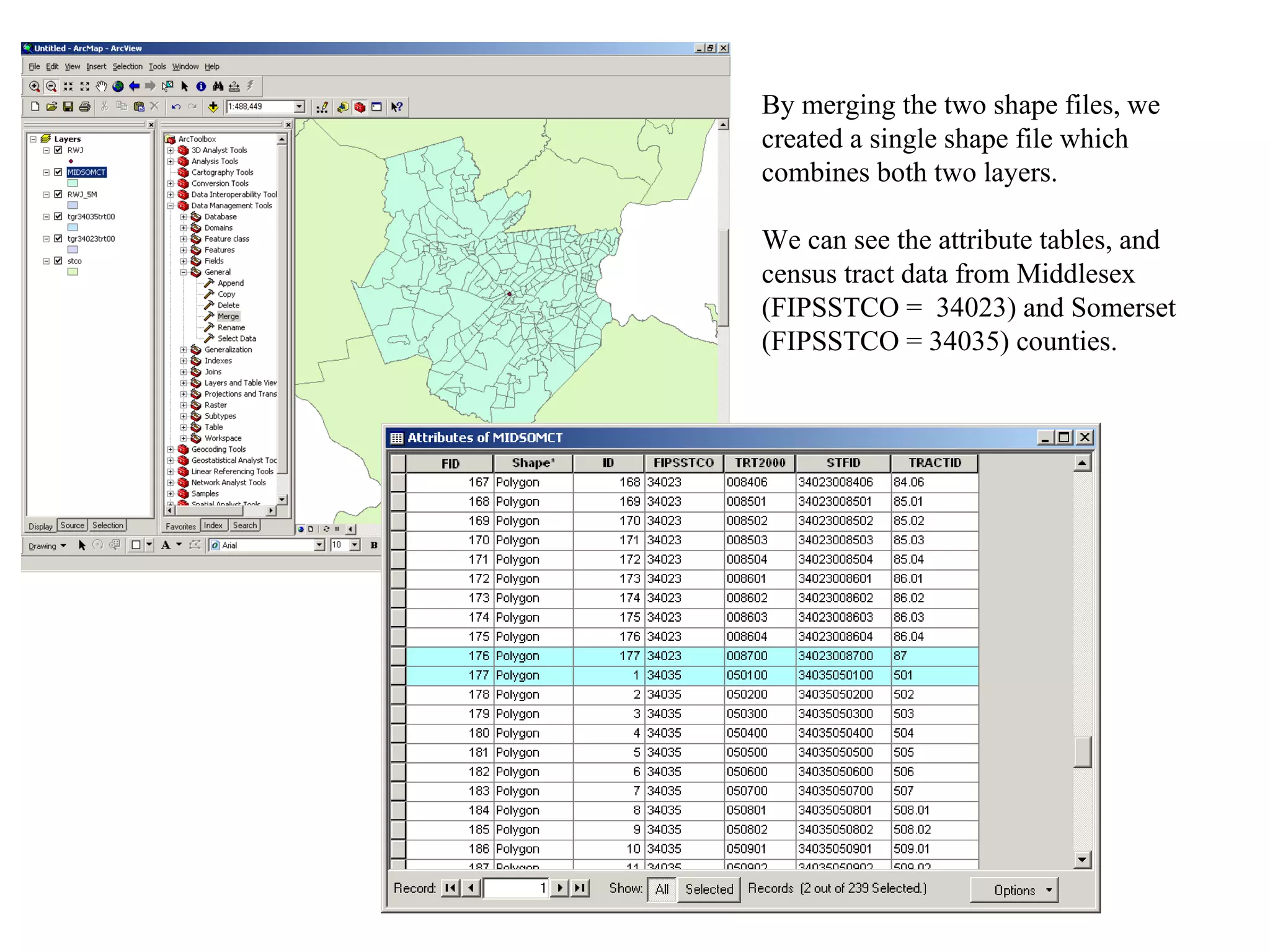
Task: Toggle visibility of stco layer
Action: click(x=58, y=261)
